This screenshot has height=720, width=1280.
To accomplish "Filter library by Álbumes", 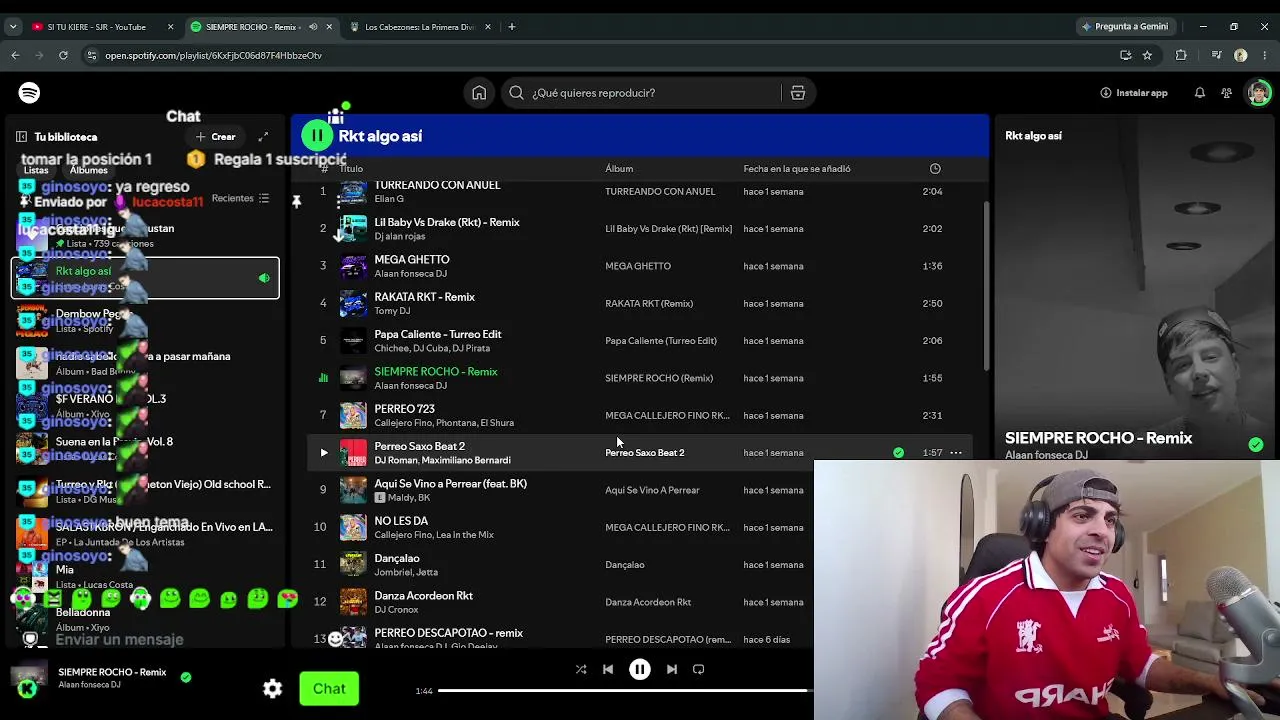I will 88,170.
